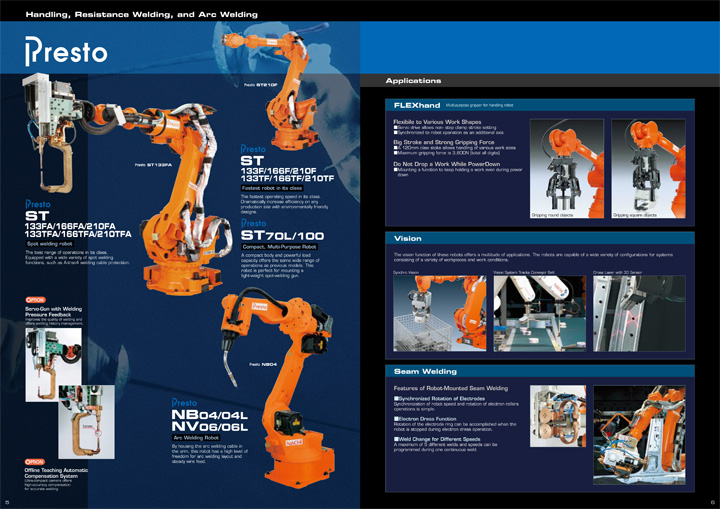720x509 pixels.
Task: Open the 'Cross Laser with 3D Sensor' photo
Action: coord(639,313)
